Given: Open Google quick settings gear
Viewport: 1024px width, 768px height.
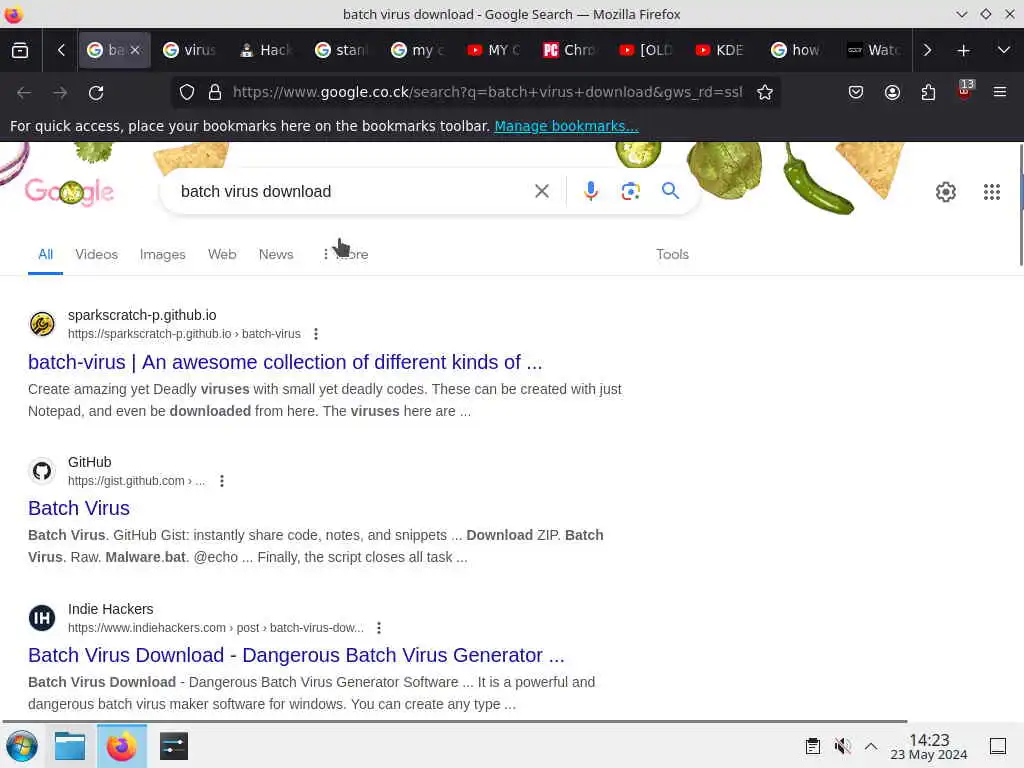Looking at the screenshot, I should 946,192.
